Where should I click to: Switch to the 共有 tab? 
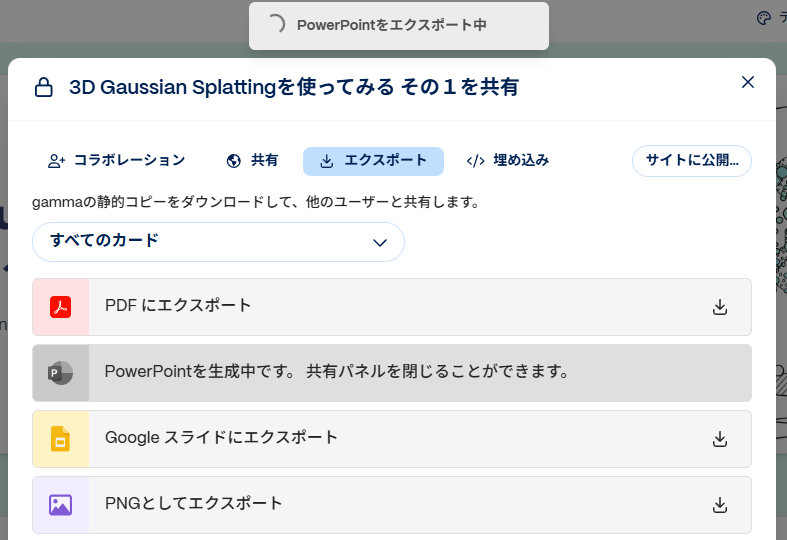point(252,160)
